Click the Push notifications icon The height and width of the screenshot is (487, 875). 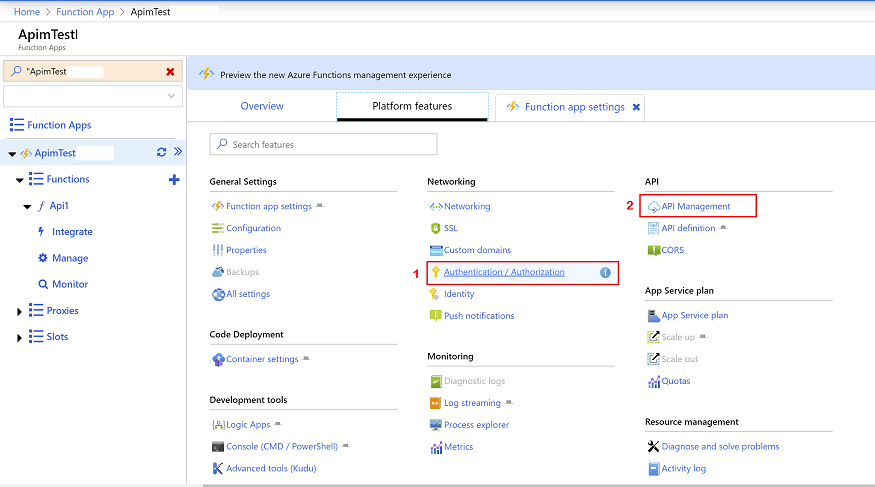(436, 316)
